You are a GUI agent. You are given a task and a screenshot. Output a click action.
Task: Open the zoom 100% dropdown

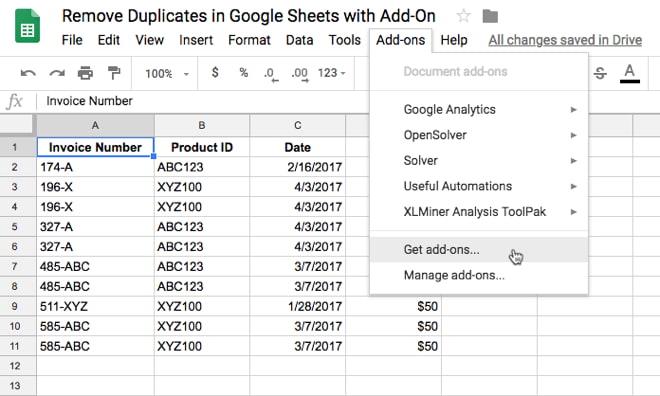(167, 74)
